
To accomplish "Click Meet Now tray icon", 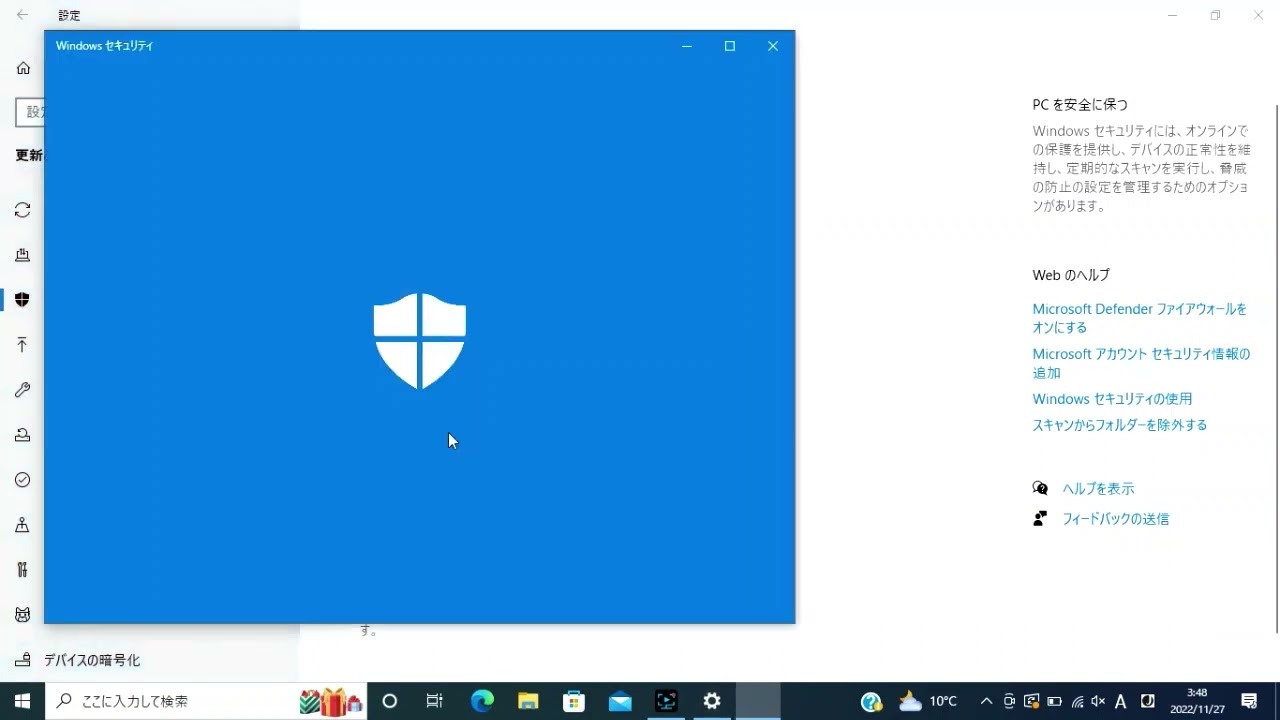I will [x=1009, y=701].
